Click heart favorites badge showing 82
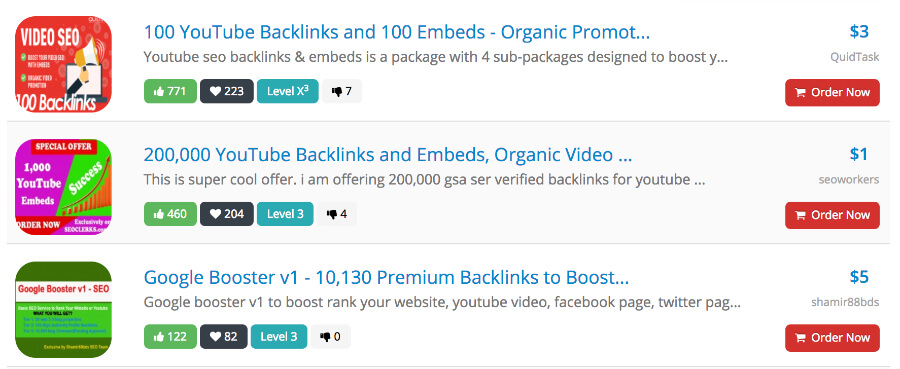Viewport: 900px width, 369px height. (224, 337)
